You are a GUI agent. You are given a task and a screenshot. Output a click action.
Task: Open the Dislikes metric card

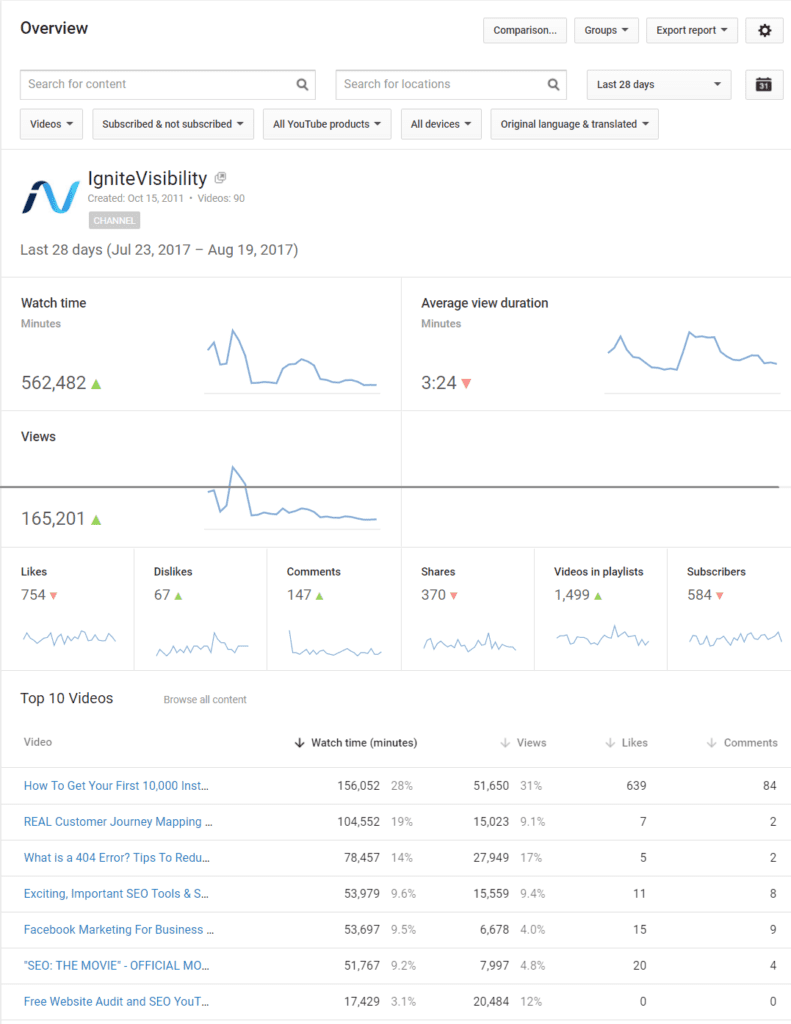point(201,609)
